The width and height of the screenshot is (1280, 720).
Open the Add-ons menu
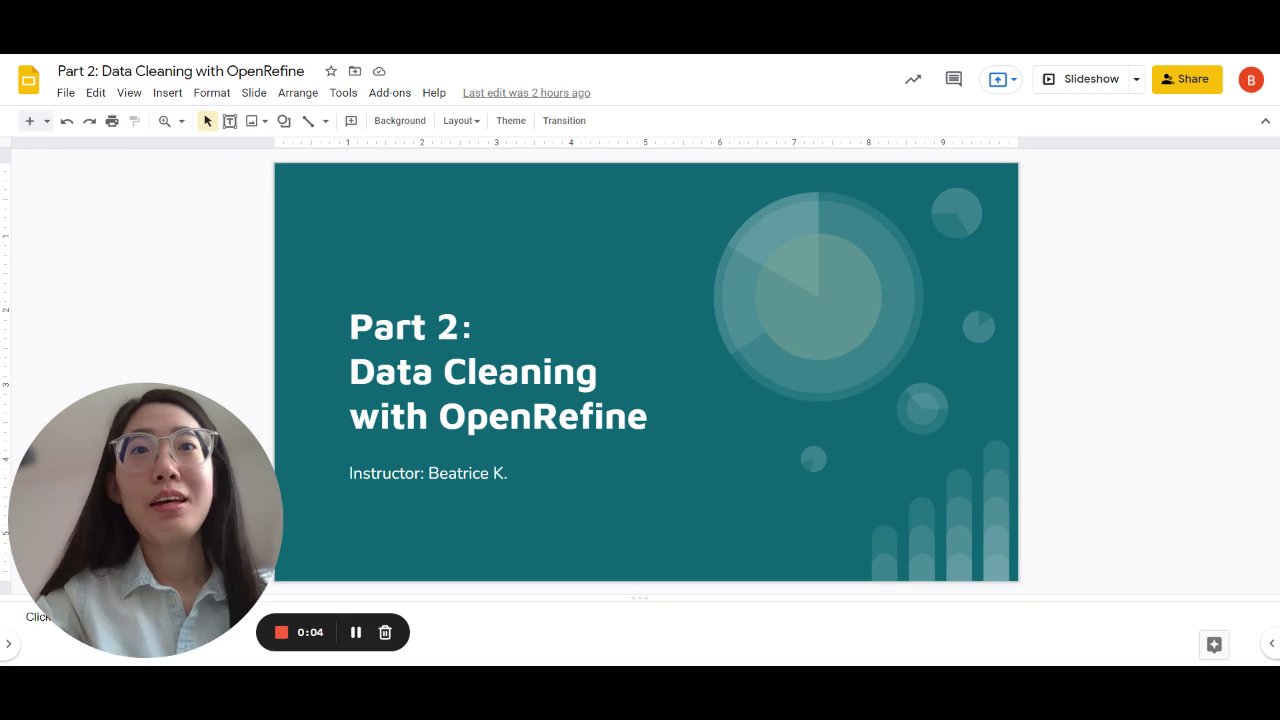coord(390,93)
